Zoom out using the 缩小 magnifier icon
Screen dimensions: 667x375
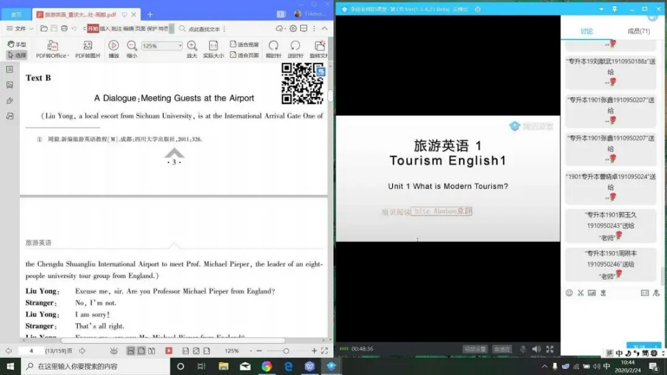tap(132, 49)
